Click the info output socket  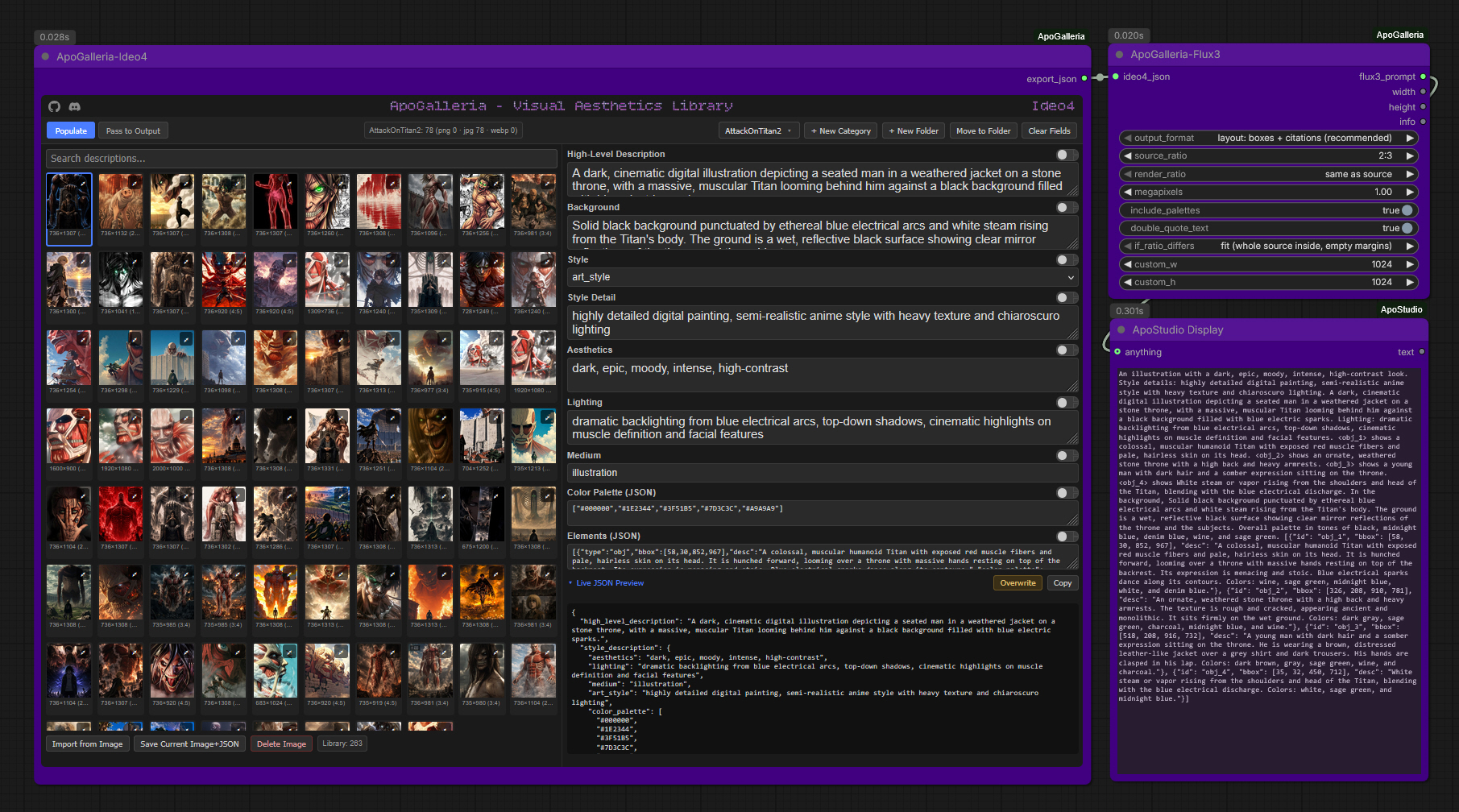click(1423, 122)
